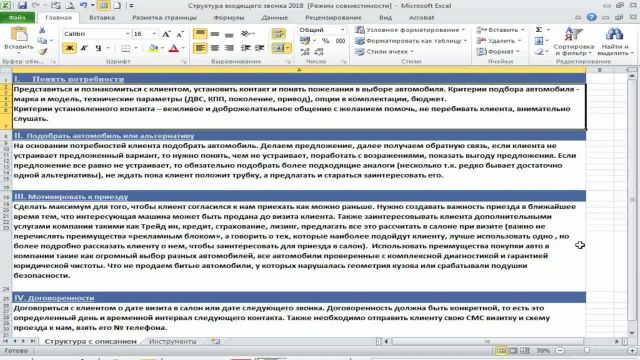This screenshot has height=360, width=640.
Task: Switch to View (Вид) tab
Action: click(385, 18)
